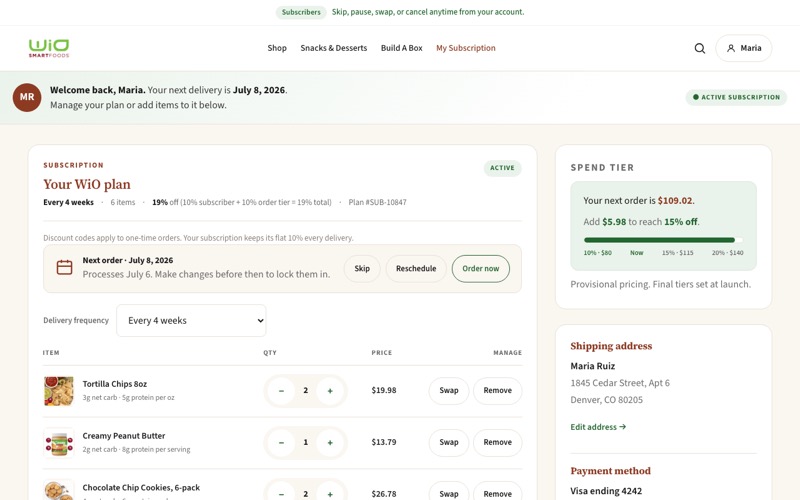Follow the Edit address link
The image size is (800, 500).
(x=598, y=427)
